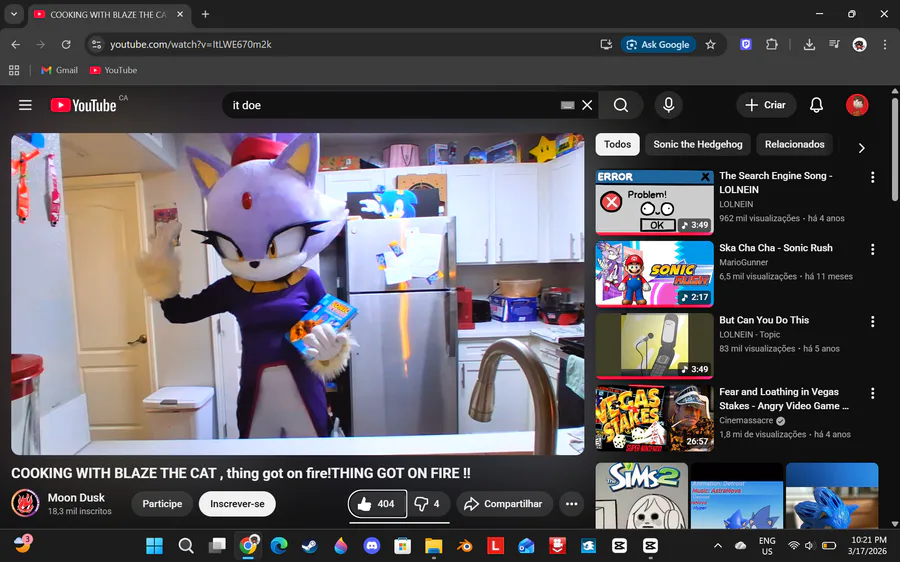This screenshot has height=562, width=900.
Task: Open the YouTube bookmark
Action: (x=113, y=70)
